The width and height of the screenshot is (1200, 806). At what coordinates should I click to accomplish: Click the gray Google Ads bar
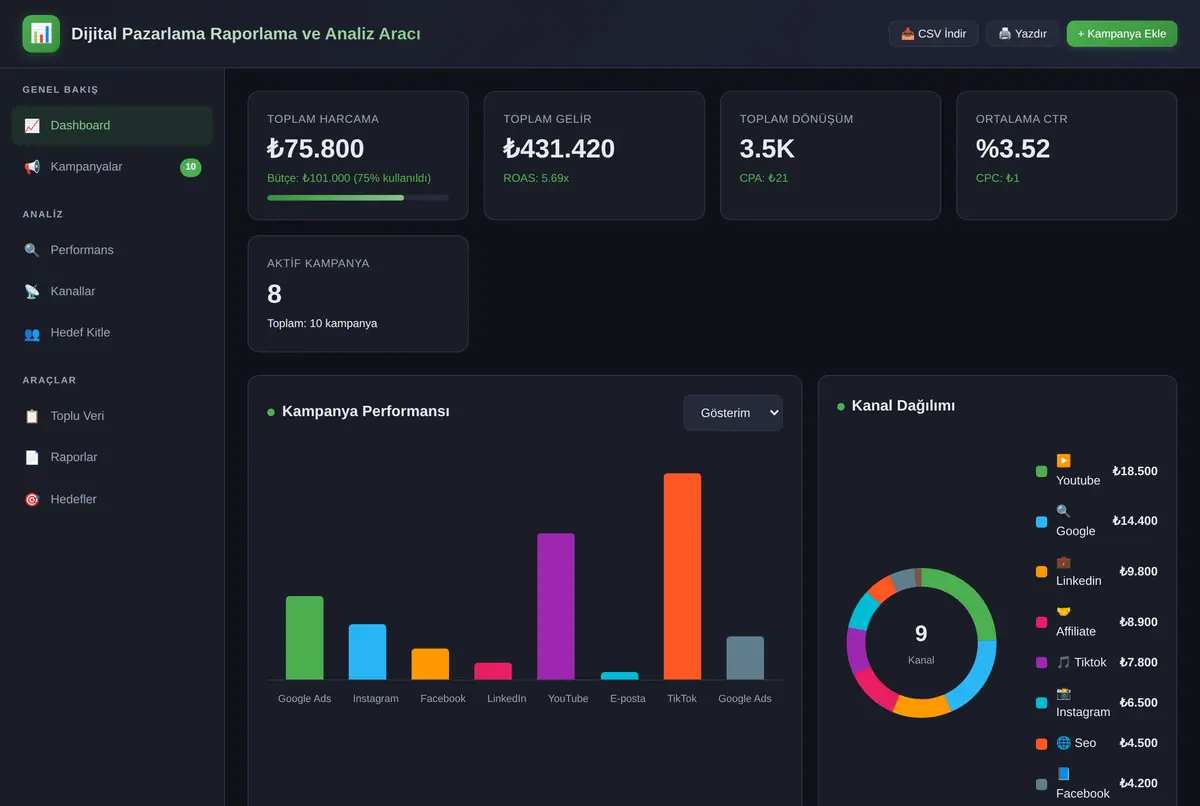coord(745,658)
